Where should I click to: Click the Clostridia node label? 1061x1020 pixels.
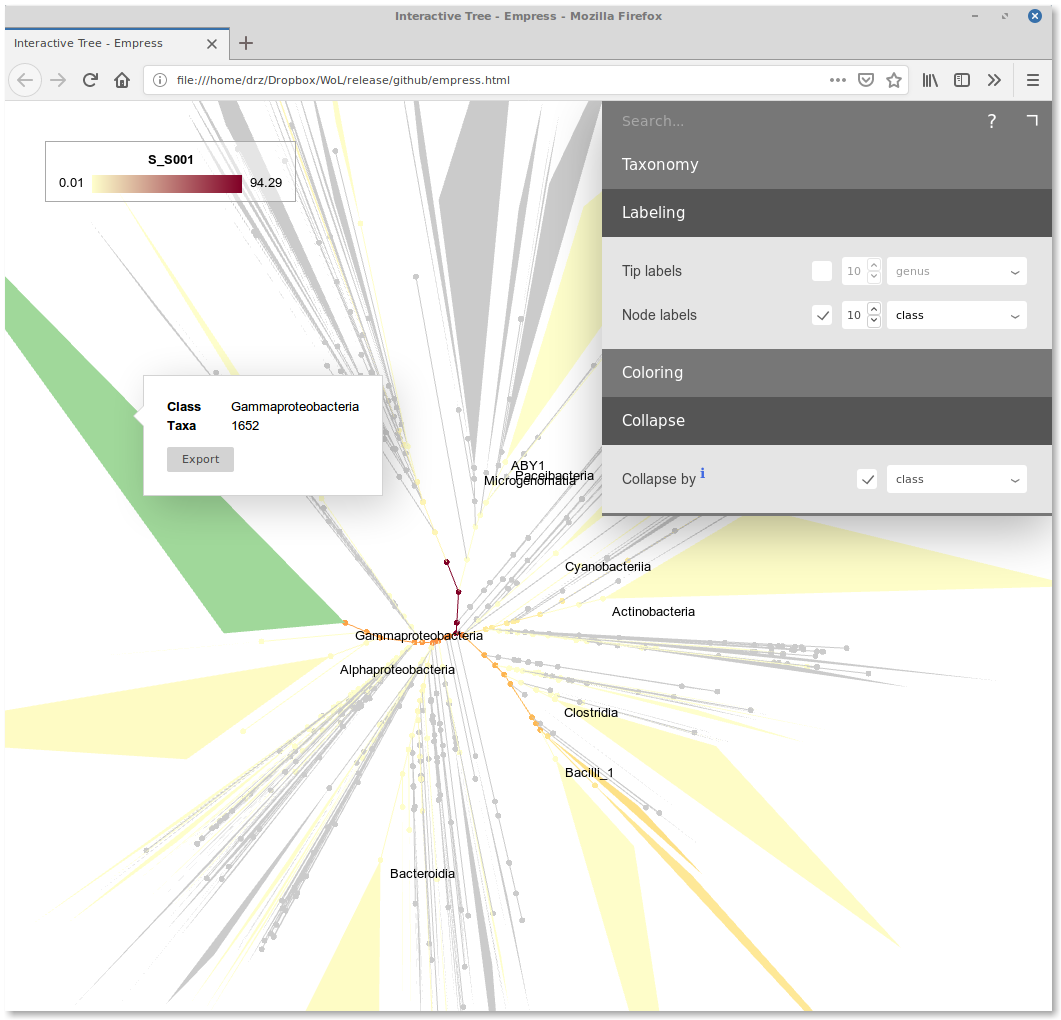591,713
